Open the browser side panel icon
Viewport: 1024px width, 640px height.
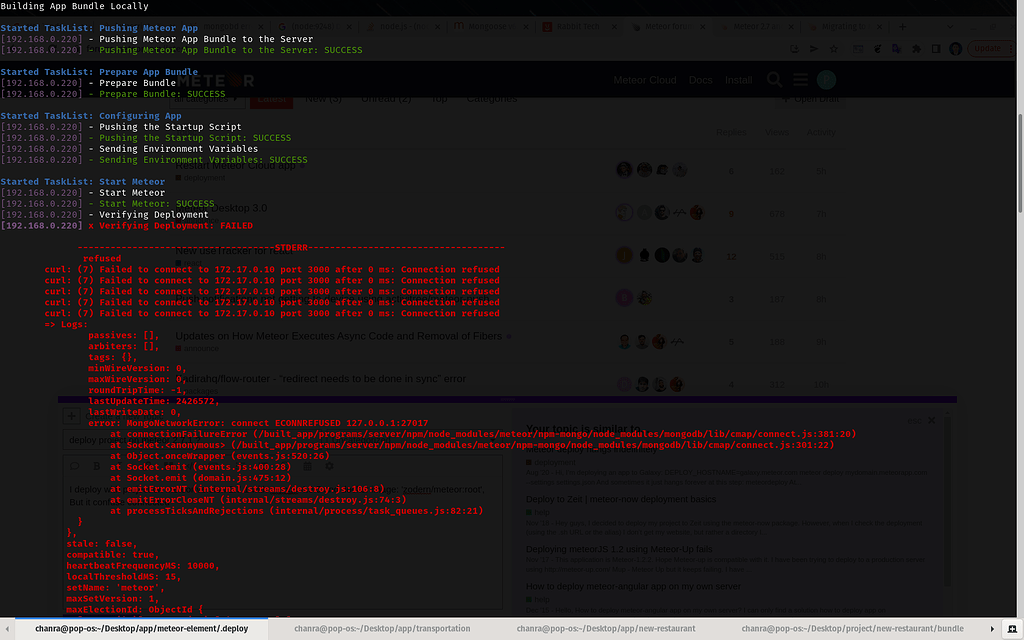pos(935,48)
